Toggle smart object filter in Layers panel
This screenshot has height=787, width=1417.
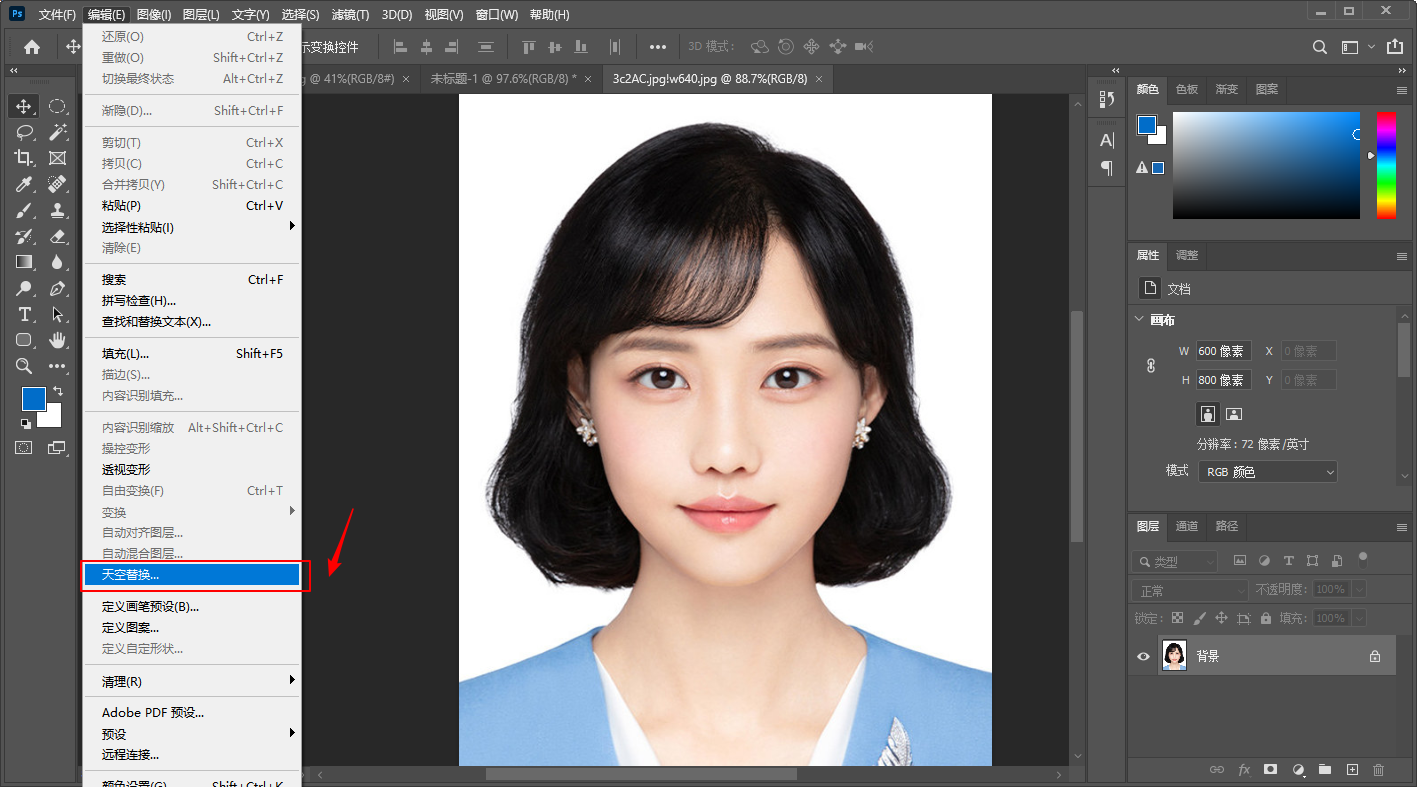pyautogui.click(x=1336, y=561)
